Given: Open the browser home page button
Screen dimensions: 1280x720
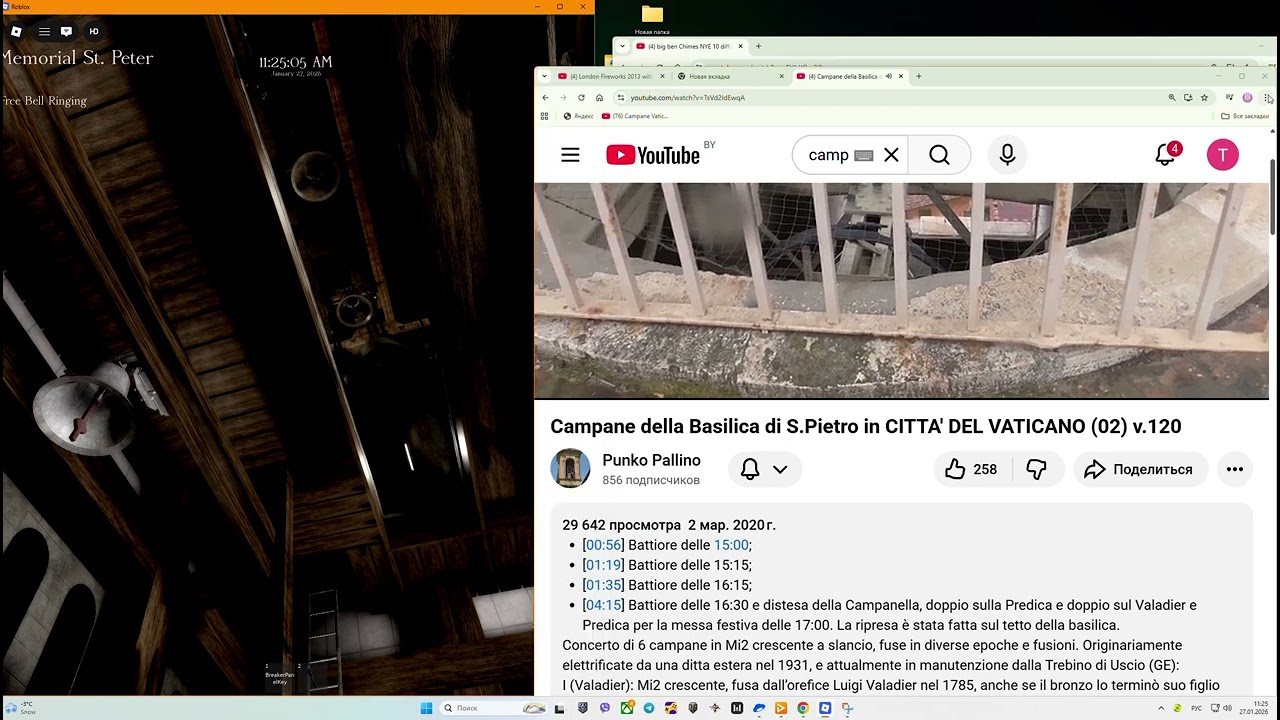Looking at the screenshot, I should (x=599, y=98).
